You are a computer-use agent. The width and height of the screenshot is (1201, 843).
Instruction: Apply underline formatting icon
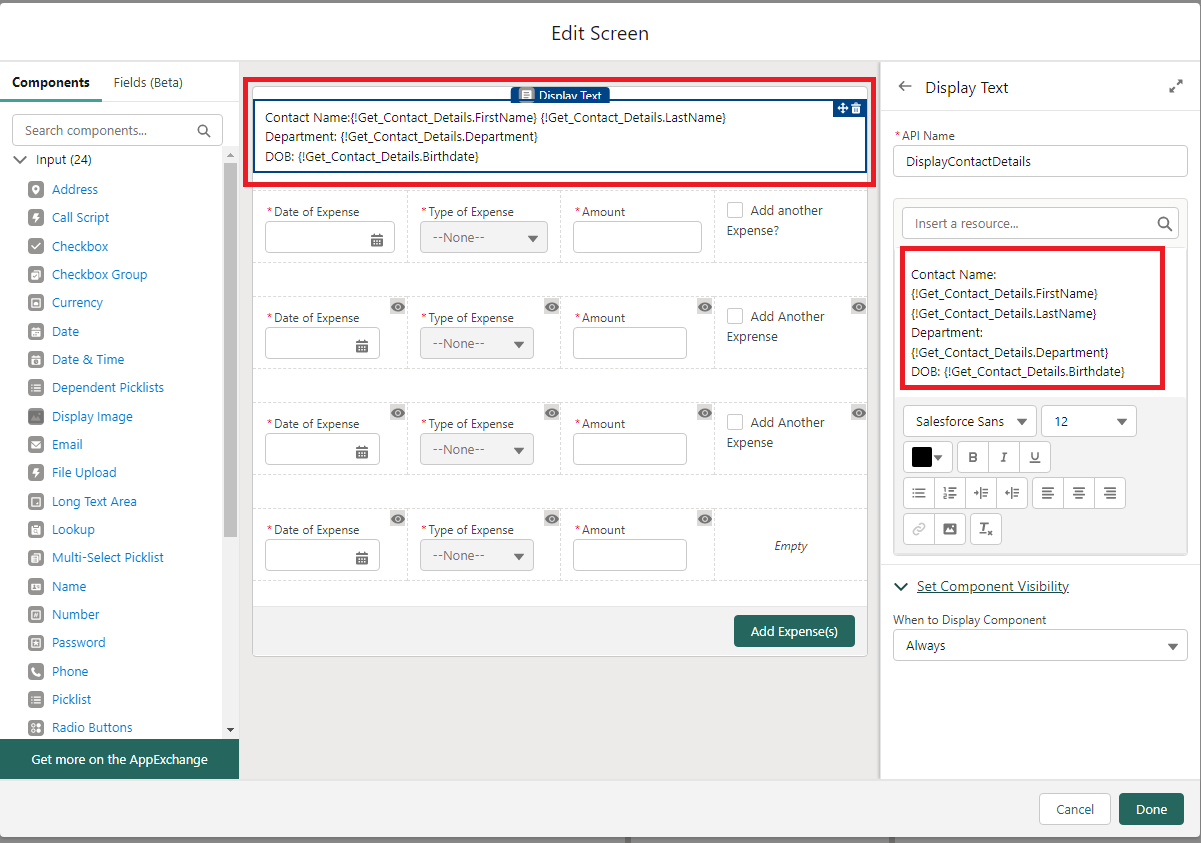click(x=1034, y=457)
